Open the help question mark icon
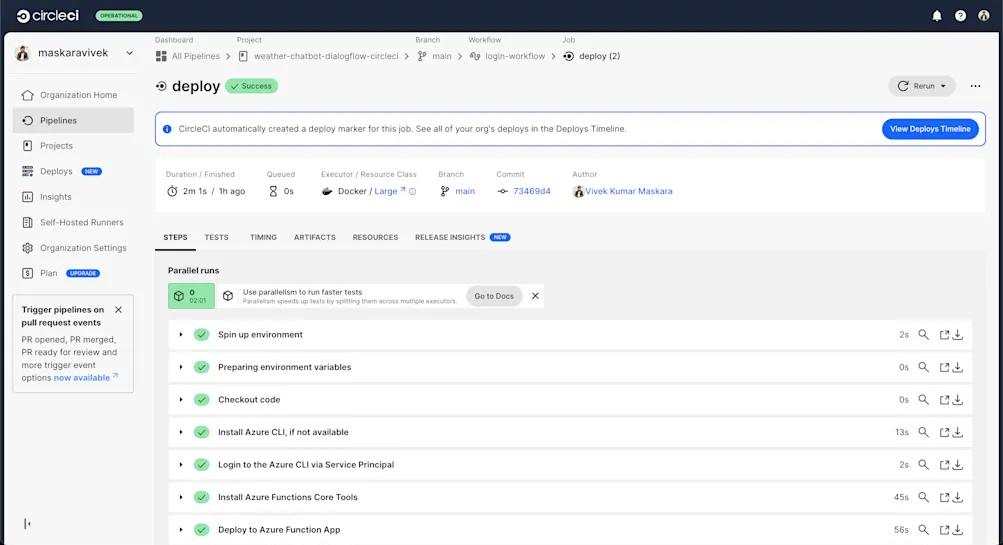1003x545 pixels. [960, 16]
